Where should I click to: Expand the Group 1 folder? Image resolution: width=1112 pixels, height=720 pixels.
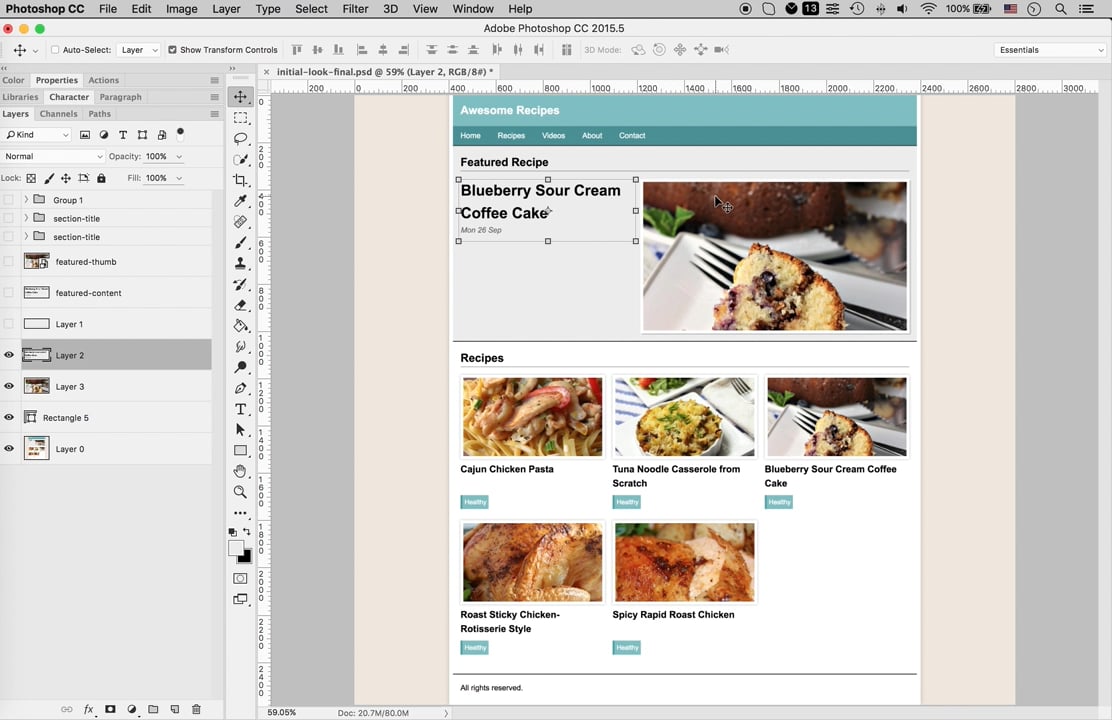click(26, 200)
